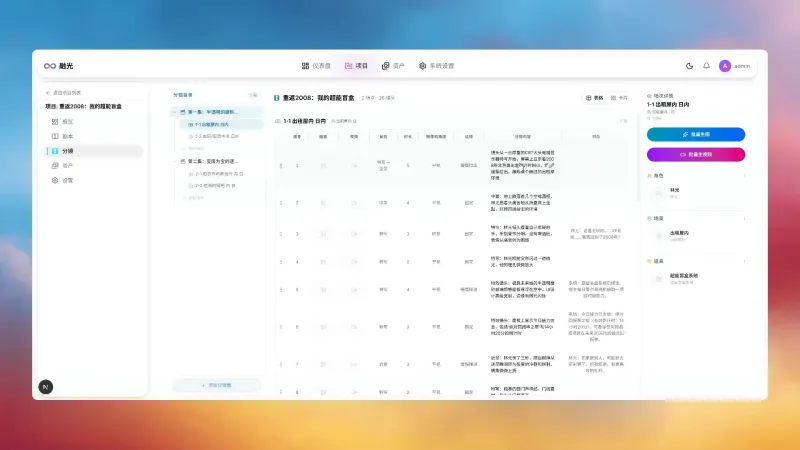Open notifications via the bell icon

pyautogui.click(x=706, y=66)
